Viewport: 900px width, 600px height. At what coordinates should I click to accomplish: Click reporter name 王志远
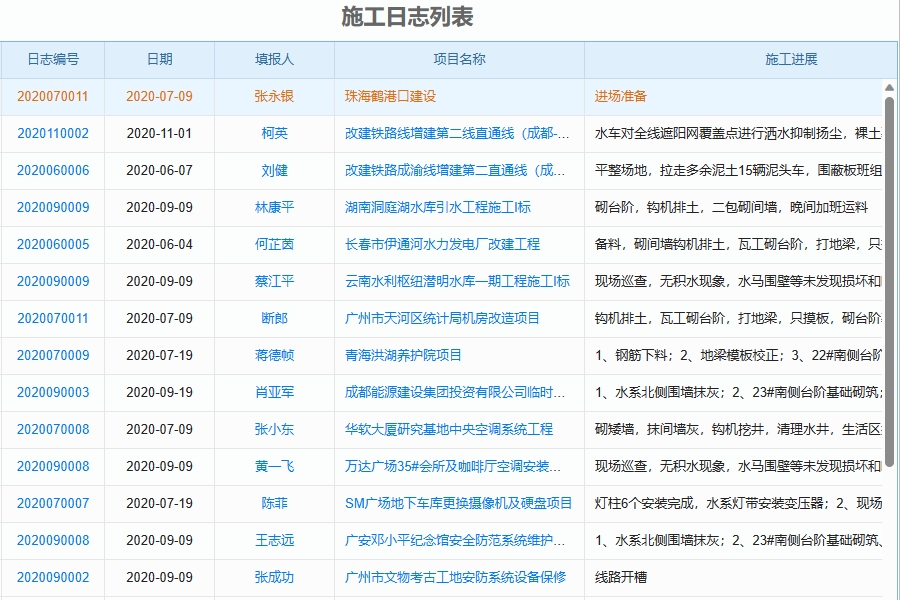coord(272,540)
